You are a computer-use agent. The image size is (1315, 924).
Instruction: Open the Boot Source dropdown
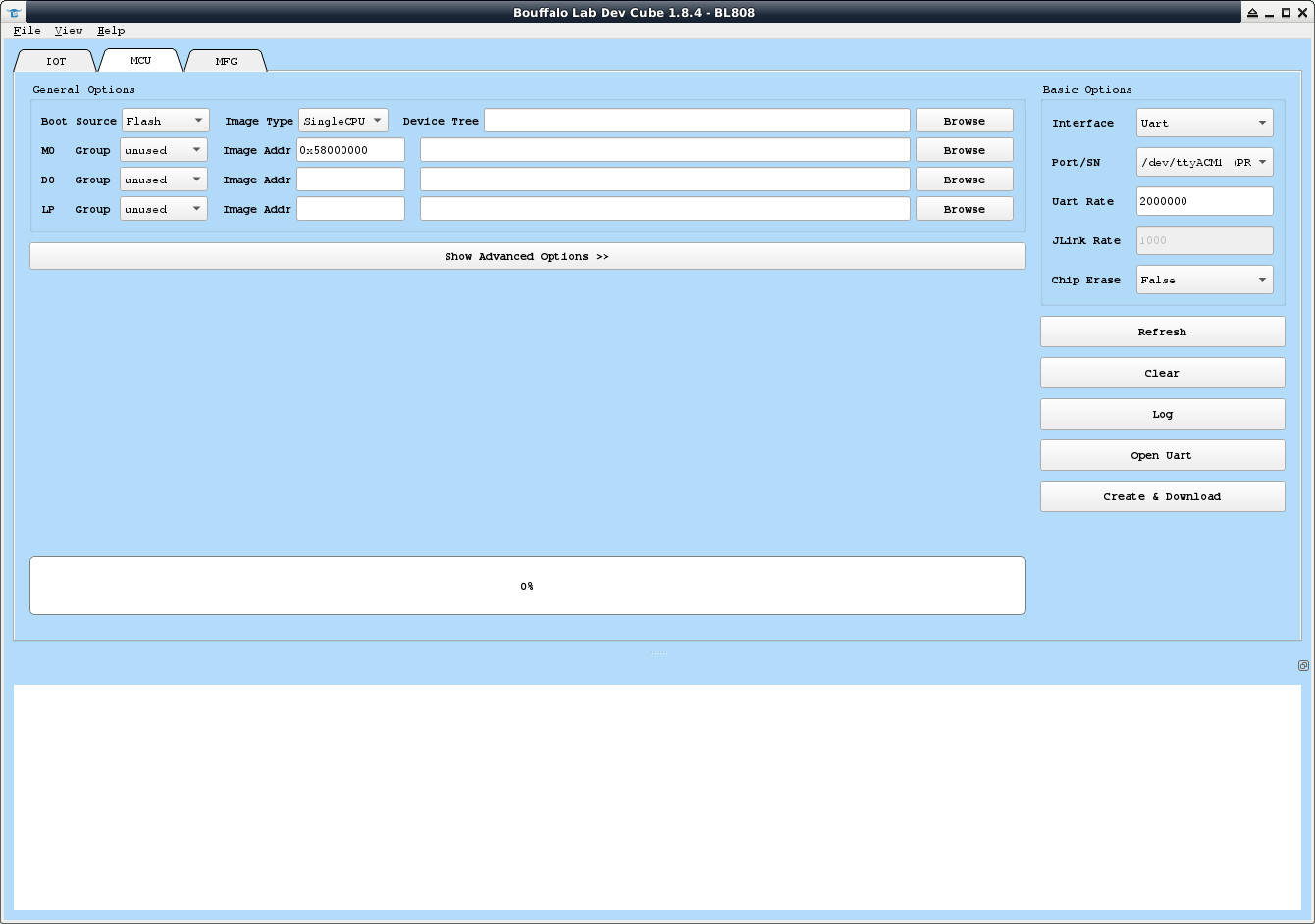[x=165, y=121]
